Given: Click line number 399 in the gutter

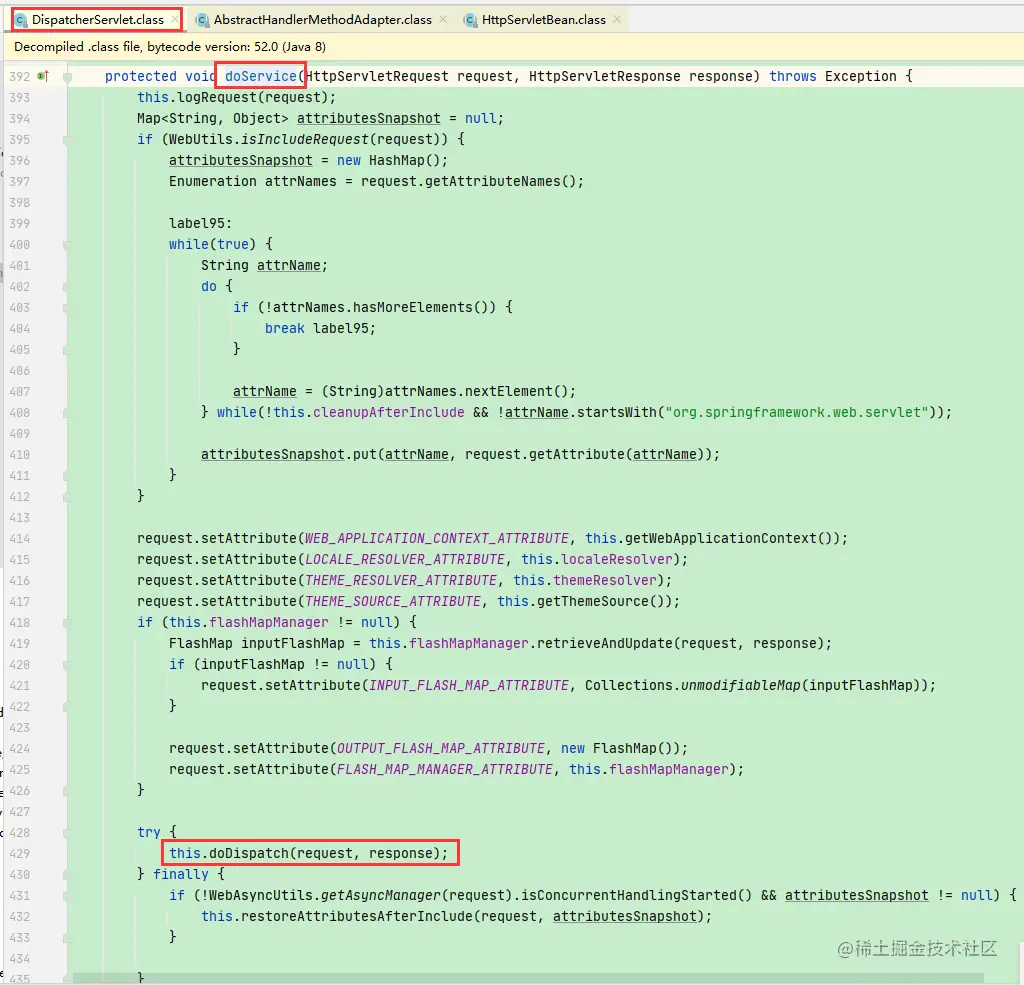Looking at the screenshot, I should pos(20,223).
